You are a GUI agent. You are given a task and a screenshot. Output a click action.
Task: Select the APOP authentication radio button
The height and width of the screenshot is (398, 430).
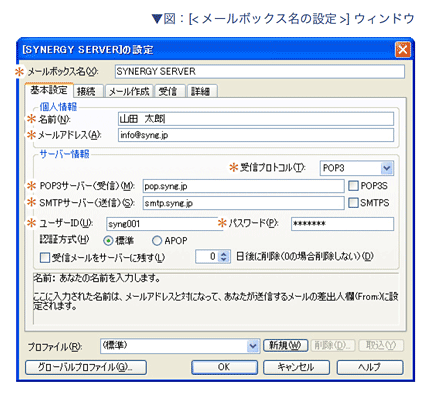[x=157, y=241]
